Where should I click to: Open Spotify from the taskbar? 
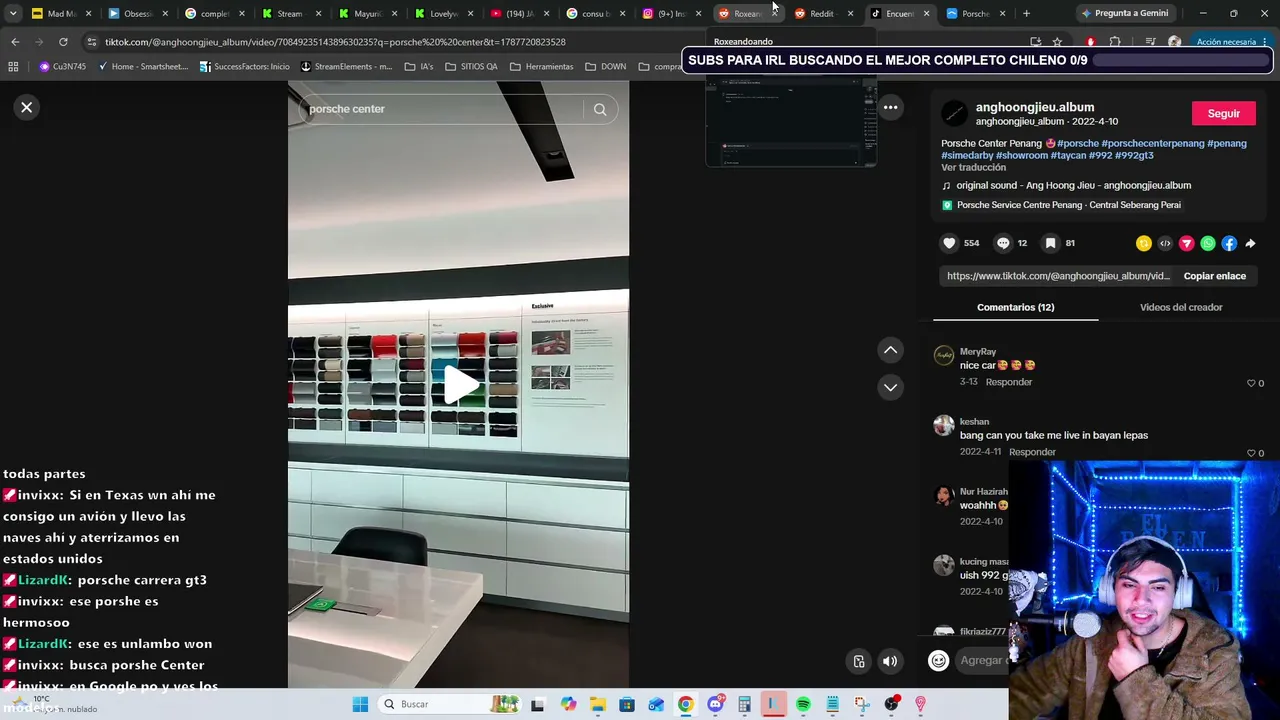(803, 704)
